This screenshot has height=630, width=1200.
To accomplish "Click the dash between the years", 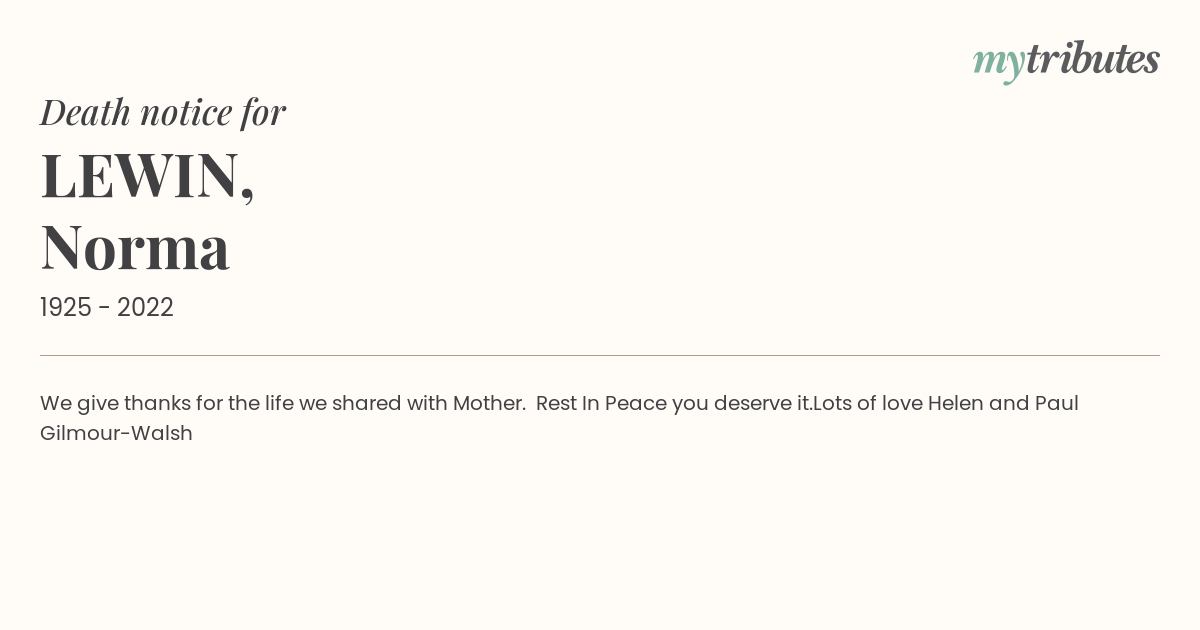I will 104,309.
